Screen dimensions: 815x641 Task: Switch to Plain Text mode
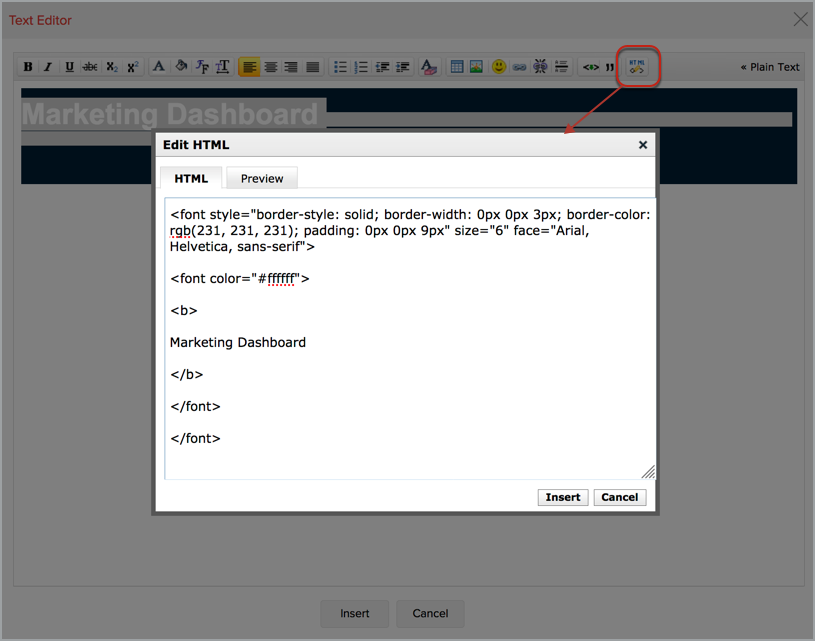[770, 67]
